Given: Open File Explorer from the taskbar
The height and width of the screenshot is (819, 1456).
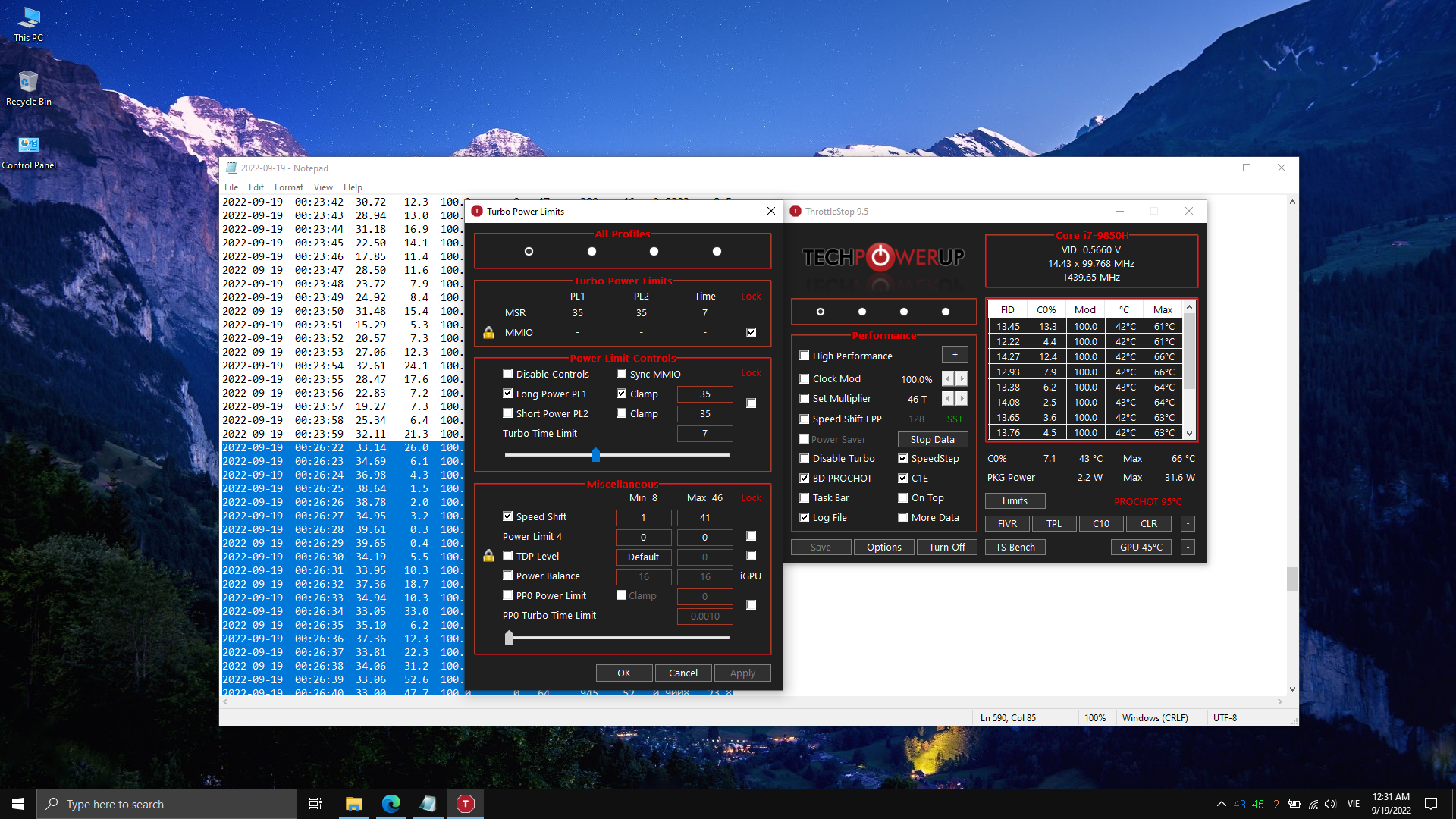Looking at the screenshot, I should click(x=353, y=804).
